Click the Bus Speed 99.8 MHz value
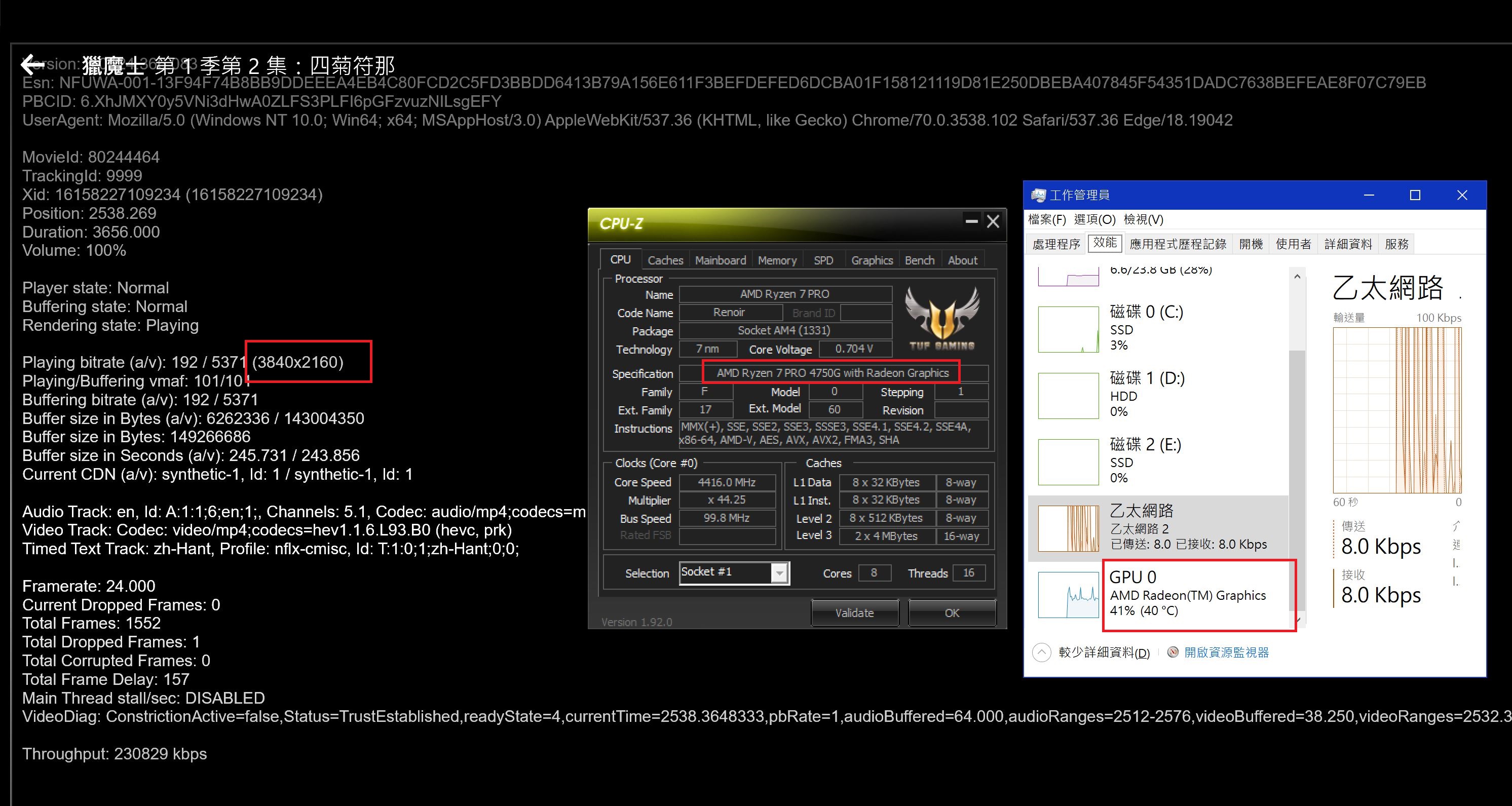The image size is (1512, 806). click(727, 518)
